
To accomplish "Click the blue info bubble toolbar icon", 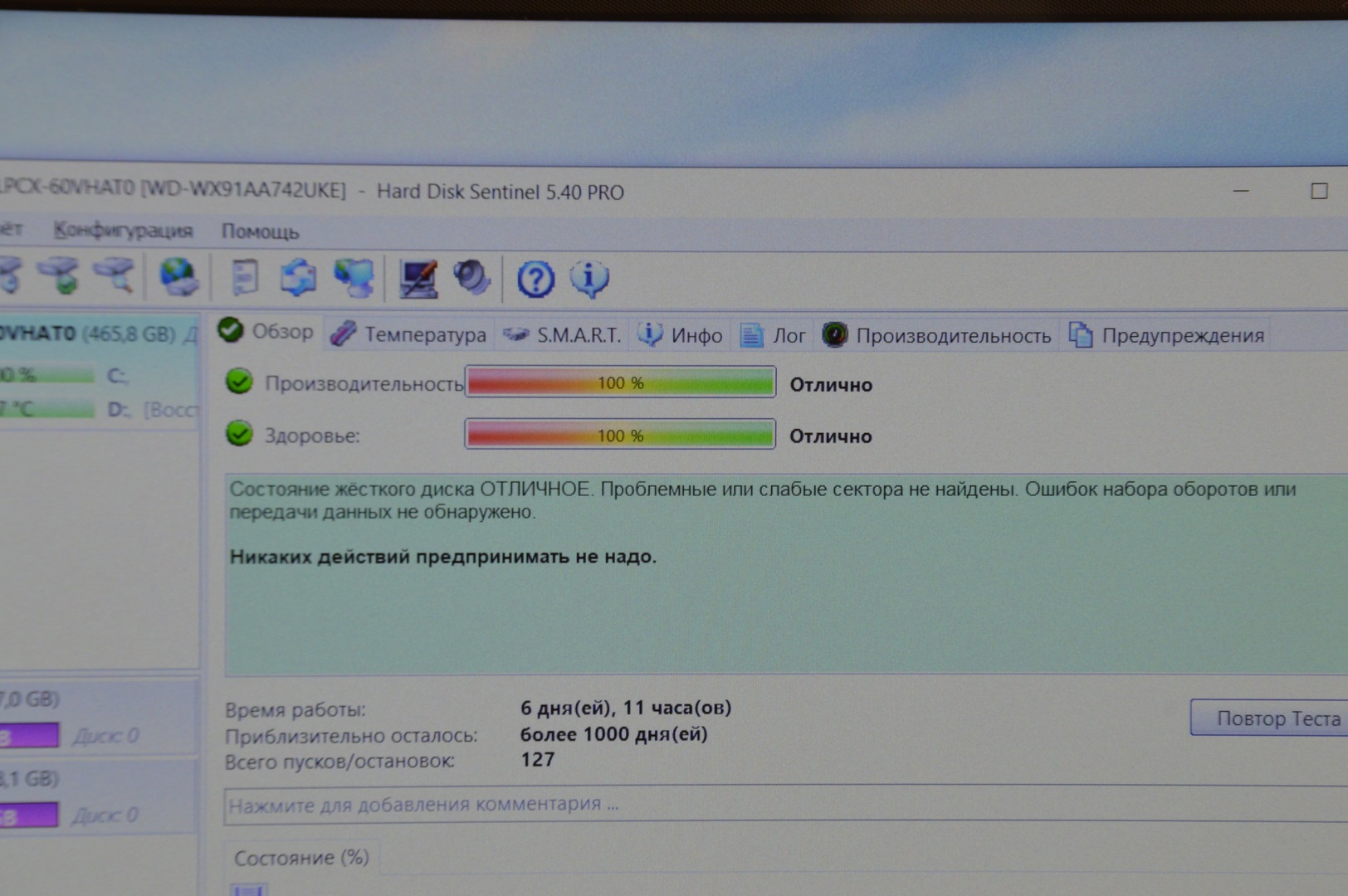I will click(589, 280).
